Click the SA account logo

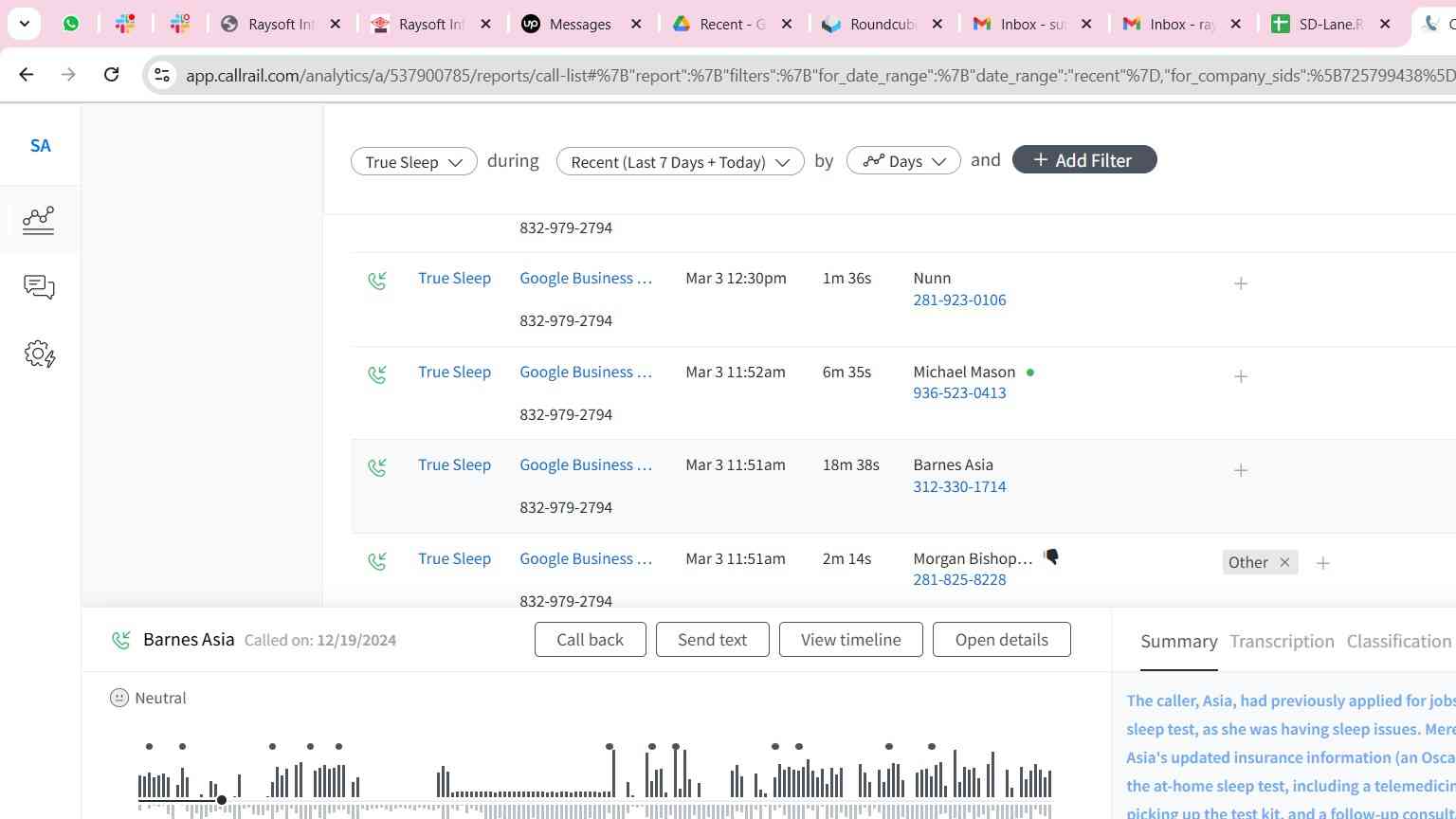tap(40, 146)
